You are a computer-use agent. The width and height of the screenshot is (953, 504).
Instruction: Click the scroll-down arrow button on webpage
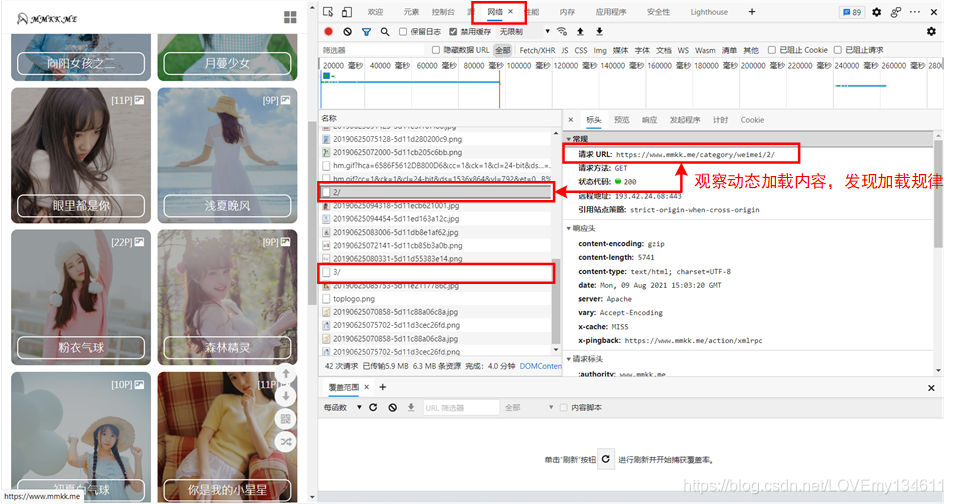(286, 396)
